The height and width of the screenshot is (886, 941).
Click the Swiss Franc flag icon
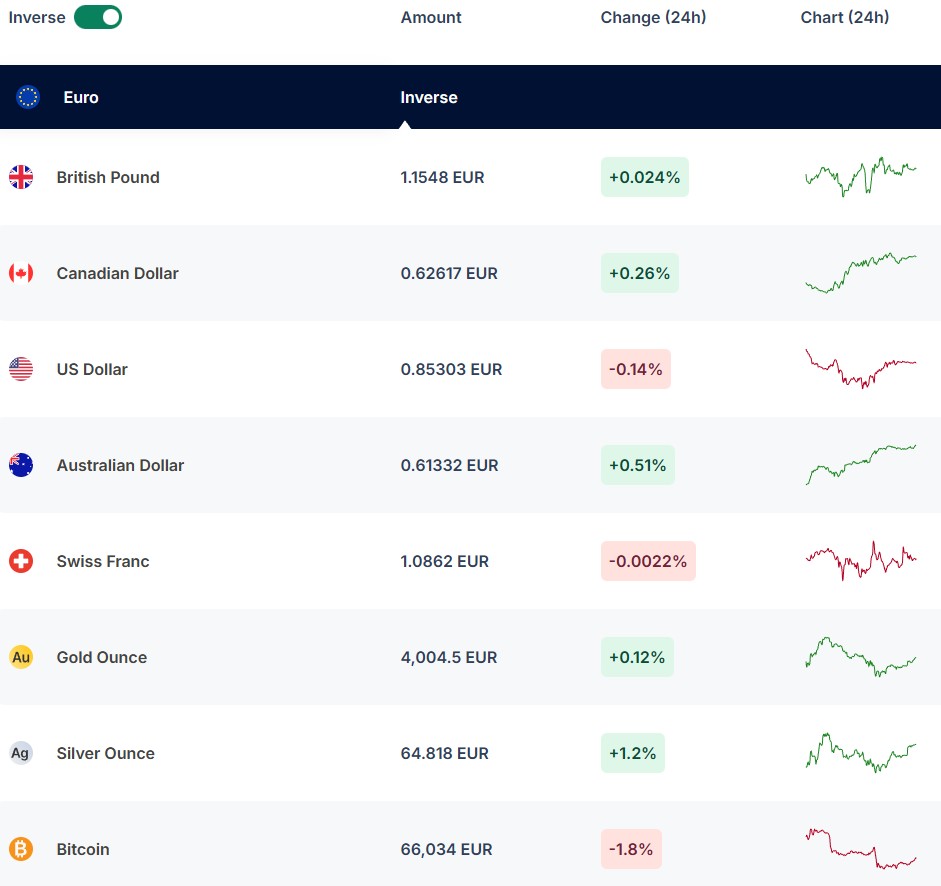(21, 561)
